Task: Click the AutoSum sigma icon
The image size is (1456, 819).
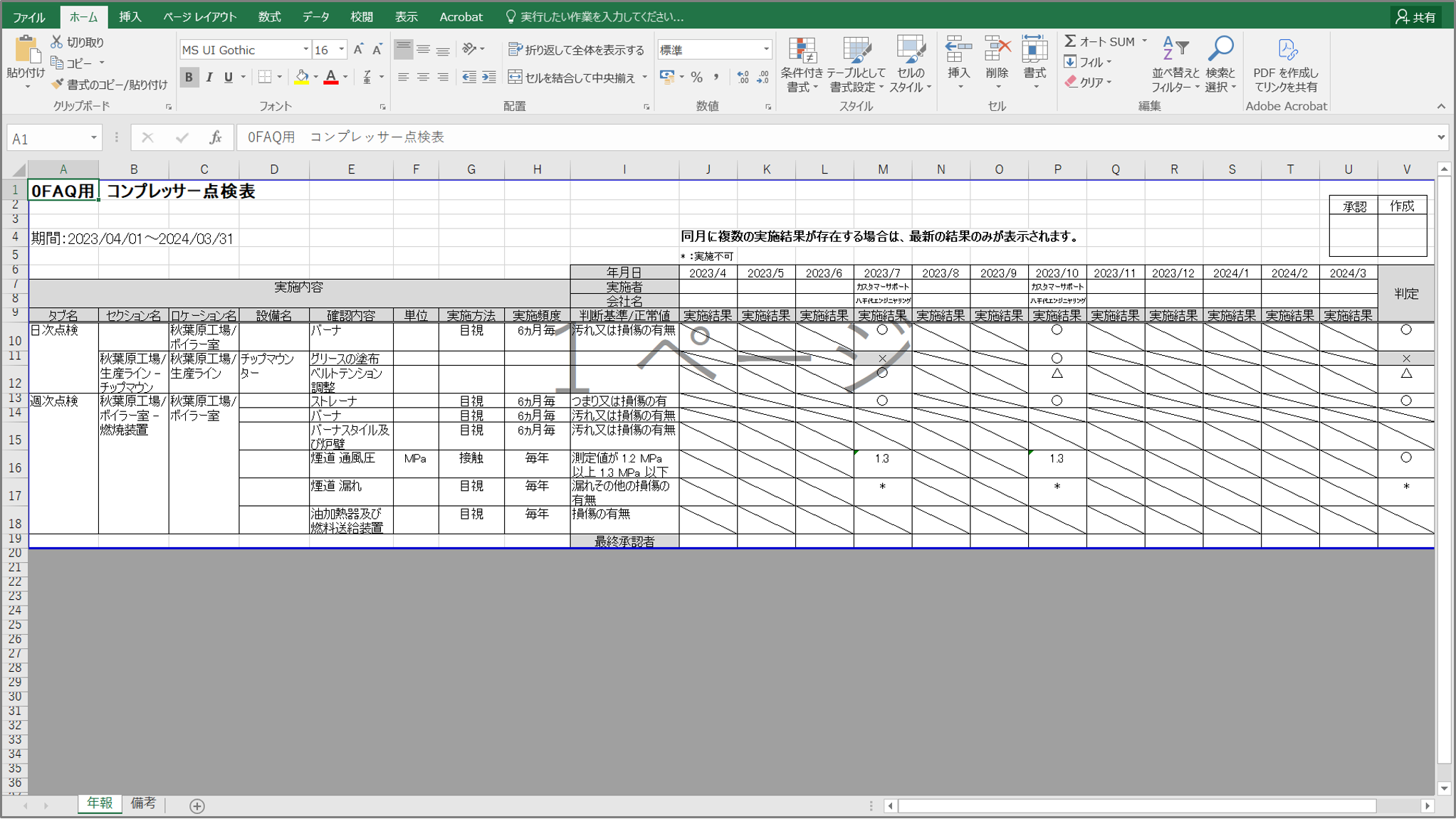Action: pyautogui.click(x=1070, y=41)
